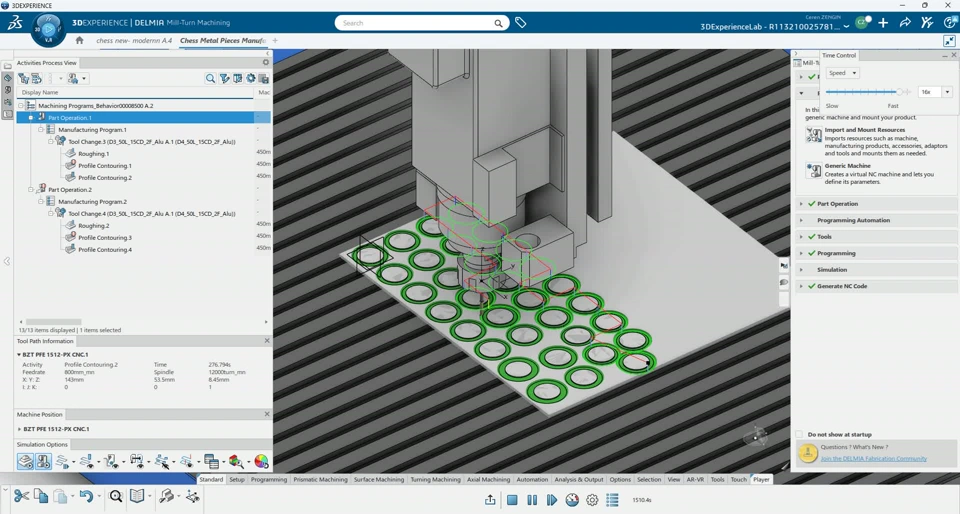Step forward in simulation playback
Screen dimensions: 960x514
pyautogui.click(x=552, y=500)
